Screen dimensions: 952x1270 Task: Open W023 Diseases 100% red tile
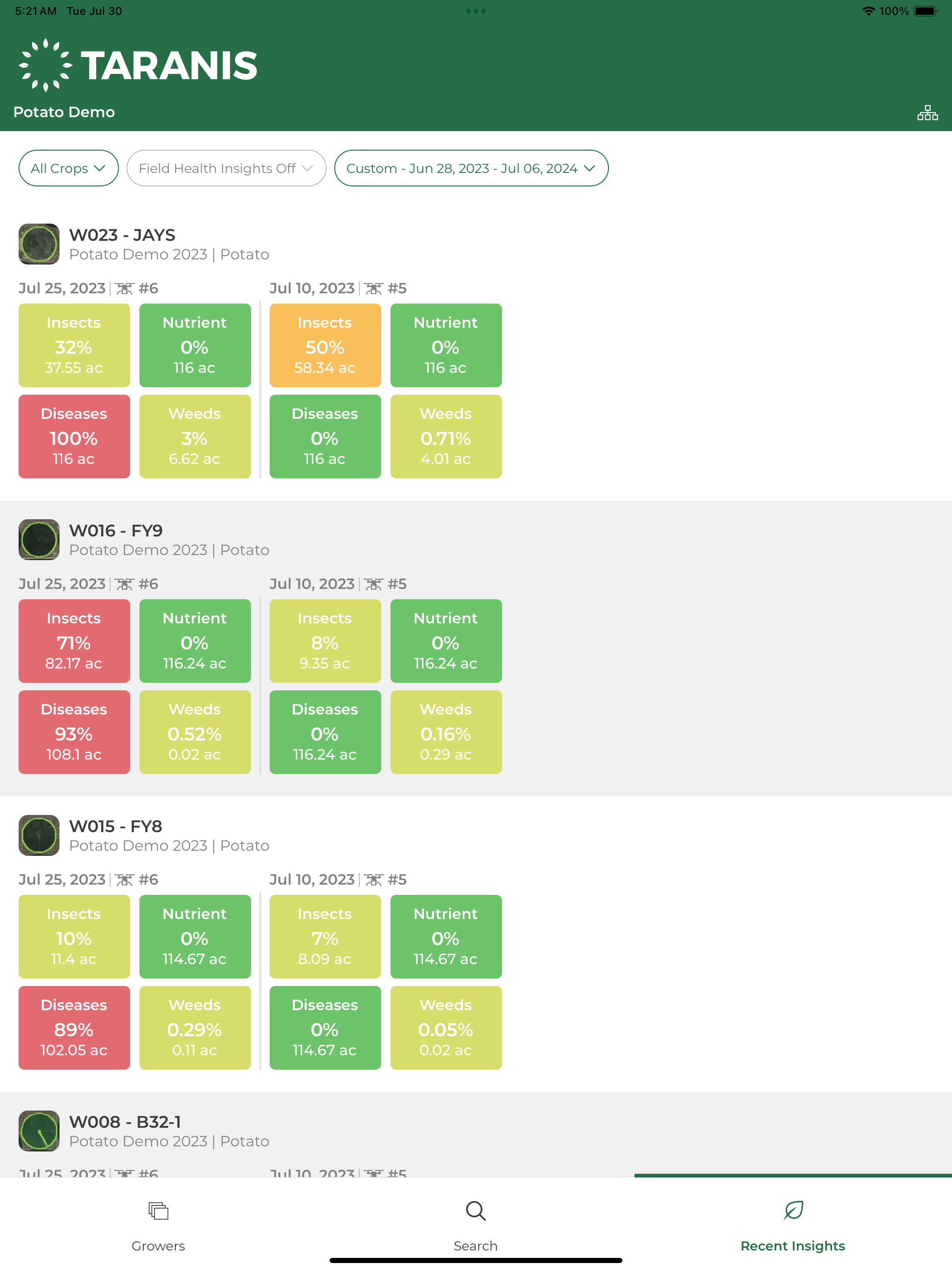[74, 437]
